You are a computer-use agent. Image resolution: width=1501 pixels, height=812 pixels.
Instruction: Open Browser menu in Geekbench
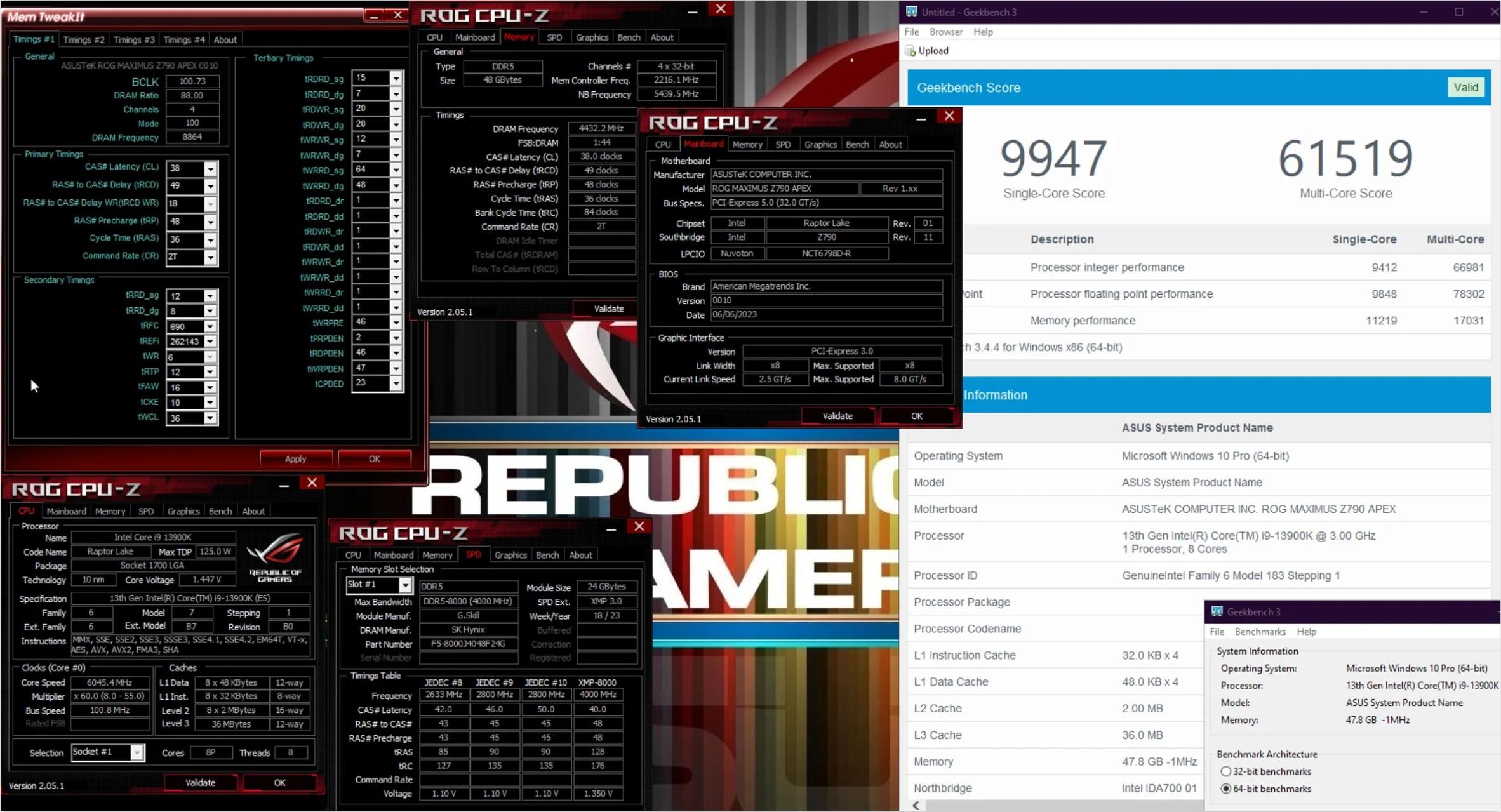click(x=945, y=32)
